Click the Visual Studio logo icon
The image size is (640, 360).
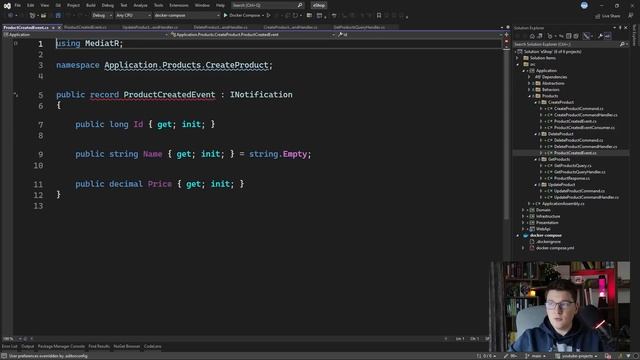(7, 5)
